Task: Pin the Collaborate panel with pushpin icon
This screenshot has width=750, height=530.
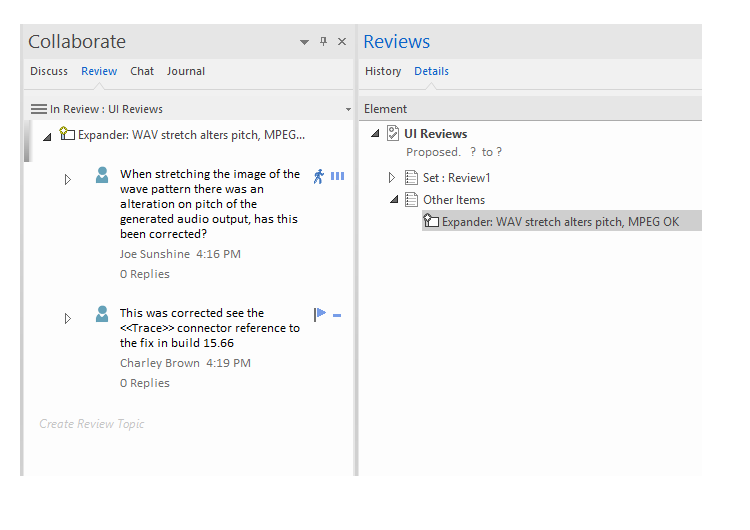Action: click(323, 42)
